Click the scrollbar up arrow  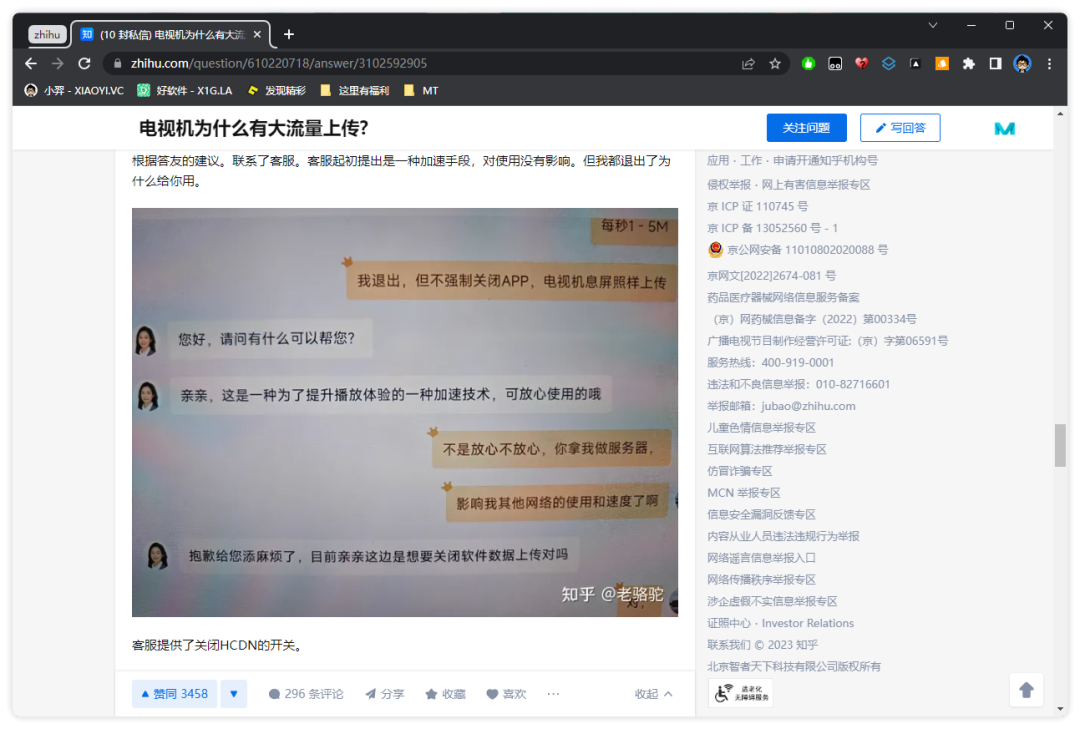(1060, 114)
